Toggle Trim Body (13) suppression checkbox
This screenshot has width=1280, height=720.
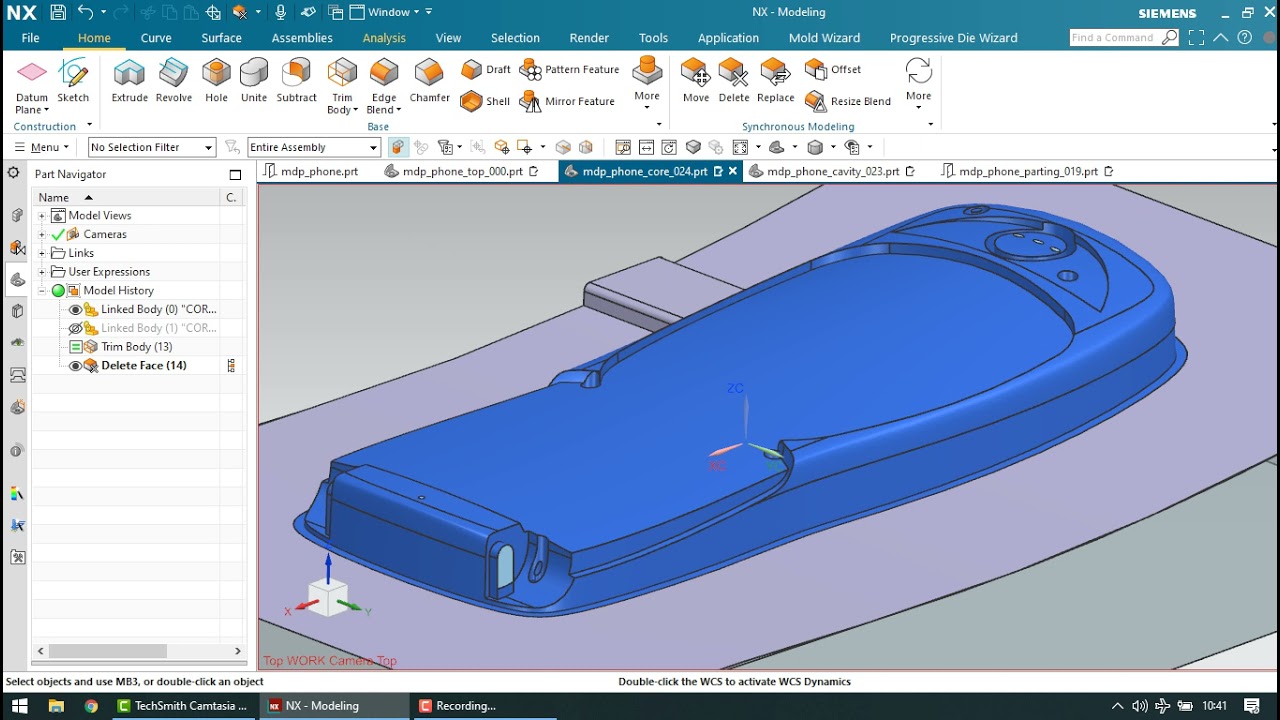pyautogui.click(x=75, y=347)
